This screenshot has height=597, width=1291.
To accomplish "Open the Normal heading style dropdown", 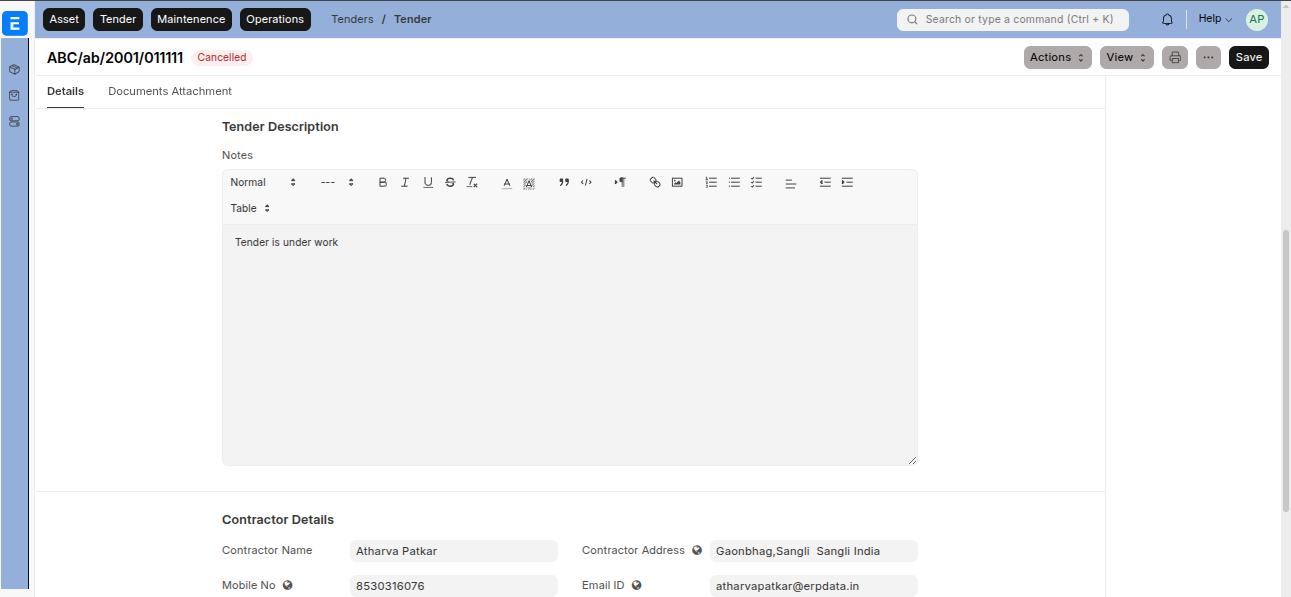I will click(x=263, y=183).
